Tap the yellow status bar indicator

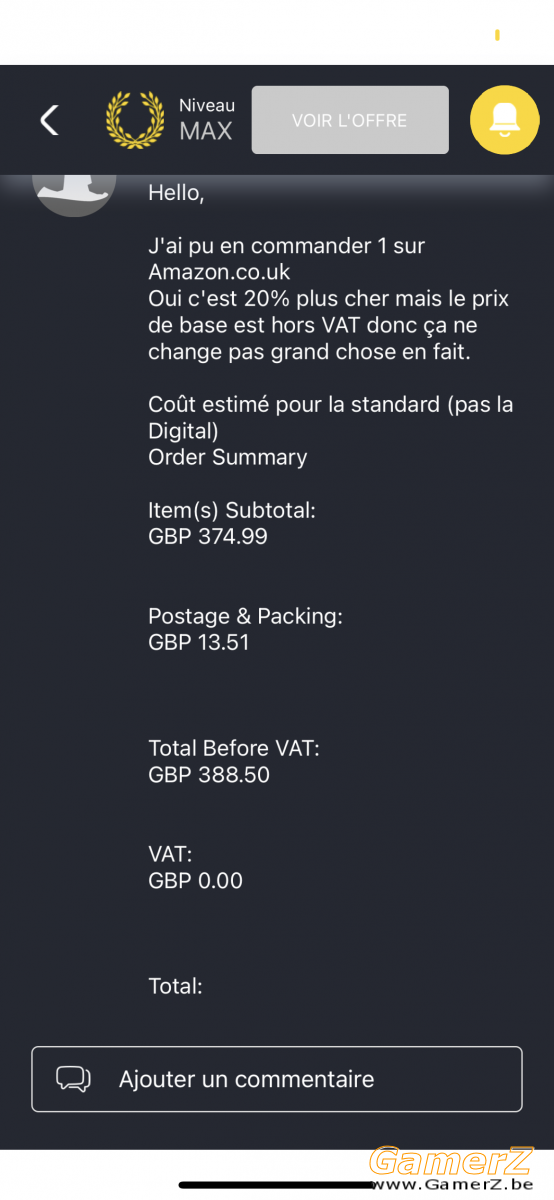[497, 35]
